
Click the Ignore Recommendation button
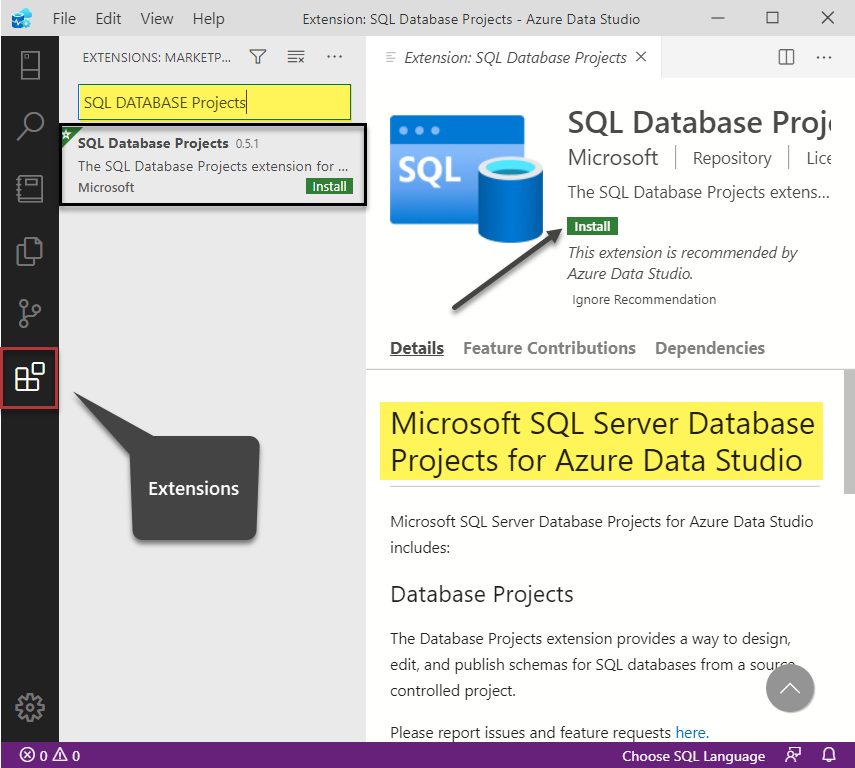tap(644, 299)
